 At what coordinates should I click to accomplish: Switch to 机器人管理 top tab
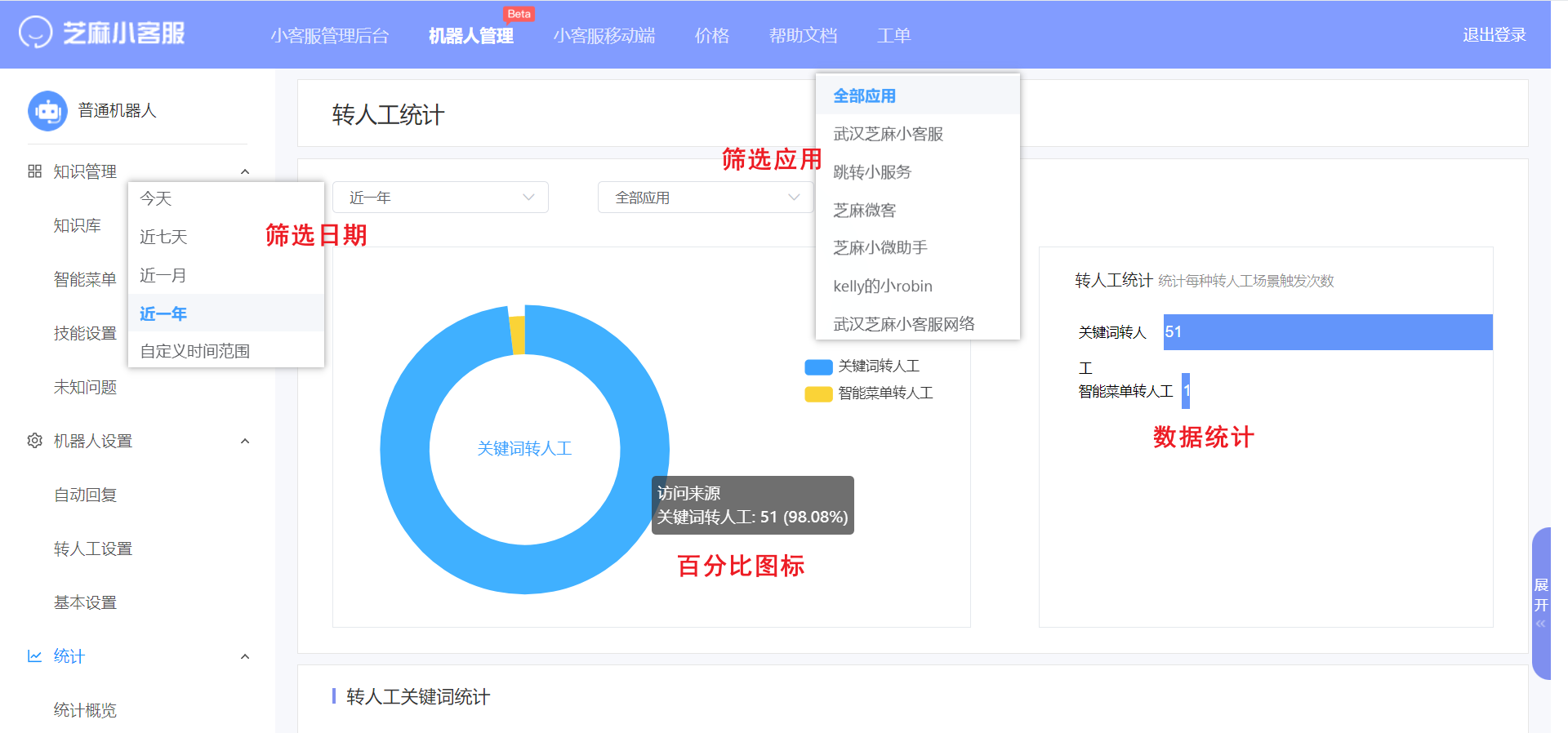[x=471, y=35]
